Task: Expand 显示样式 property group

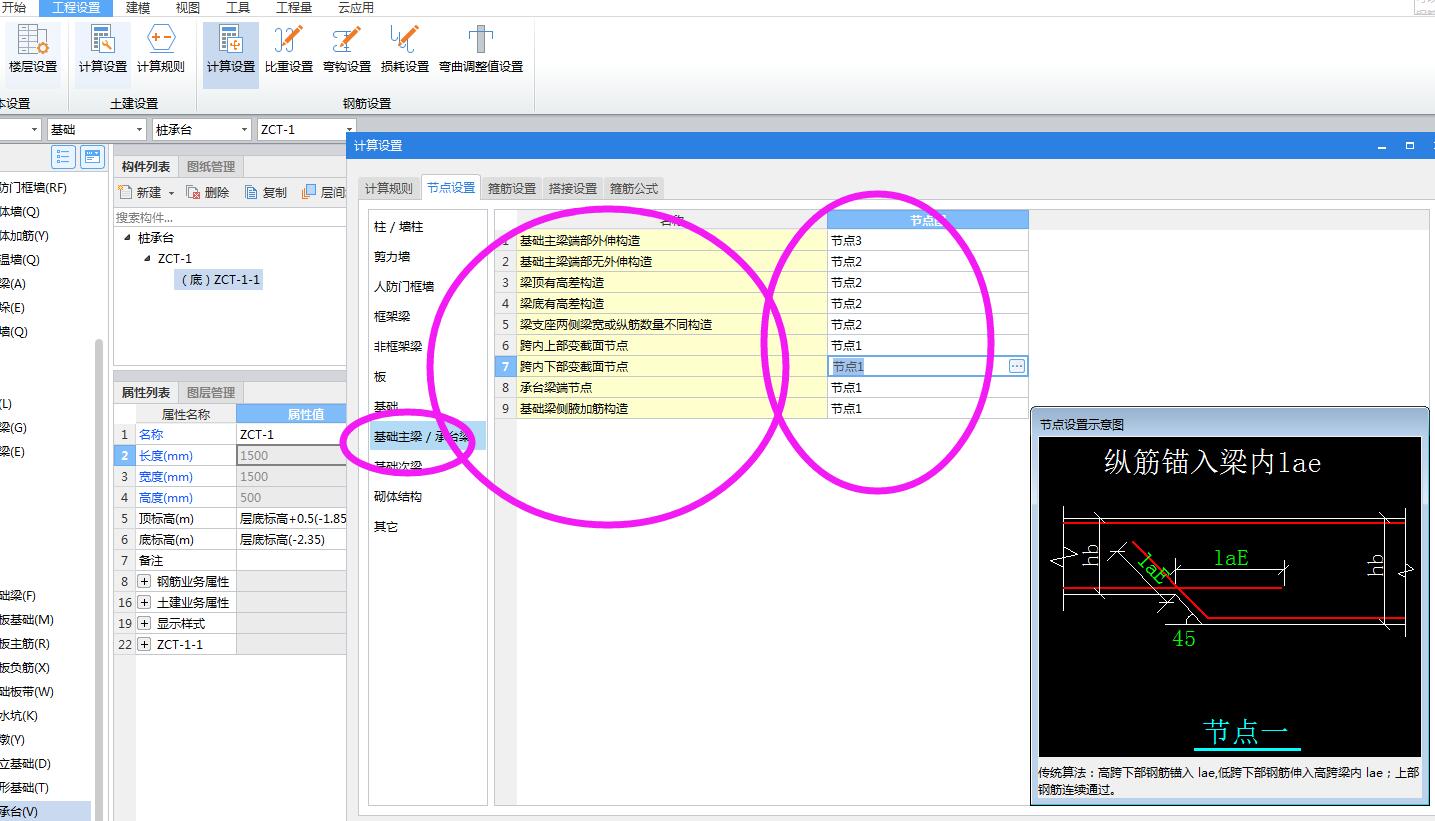Action: pyautogui.click(x=144, y=623)
